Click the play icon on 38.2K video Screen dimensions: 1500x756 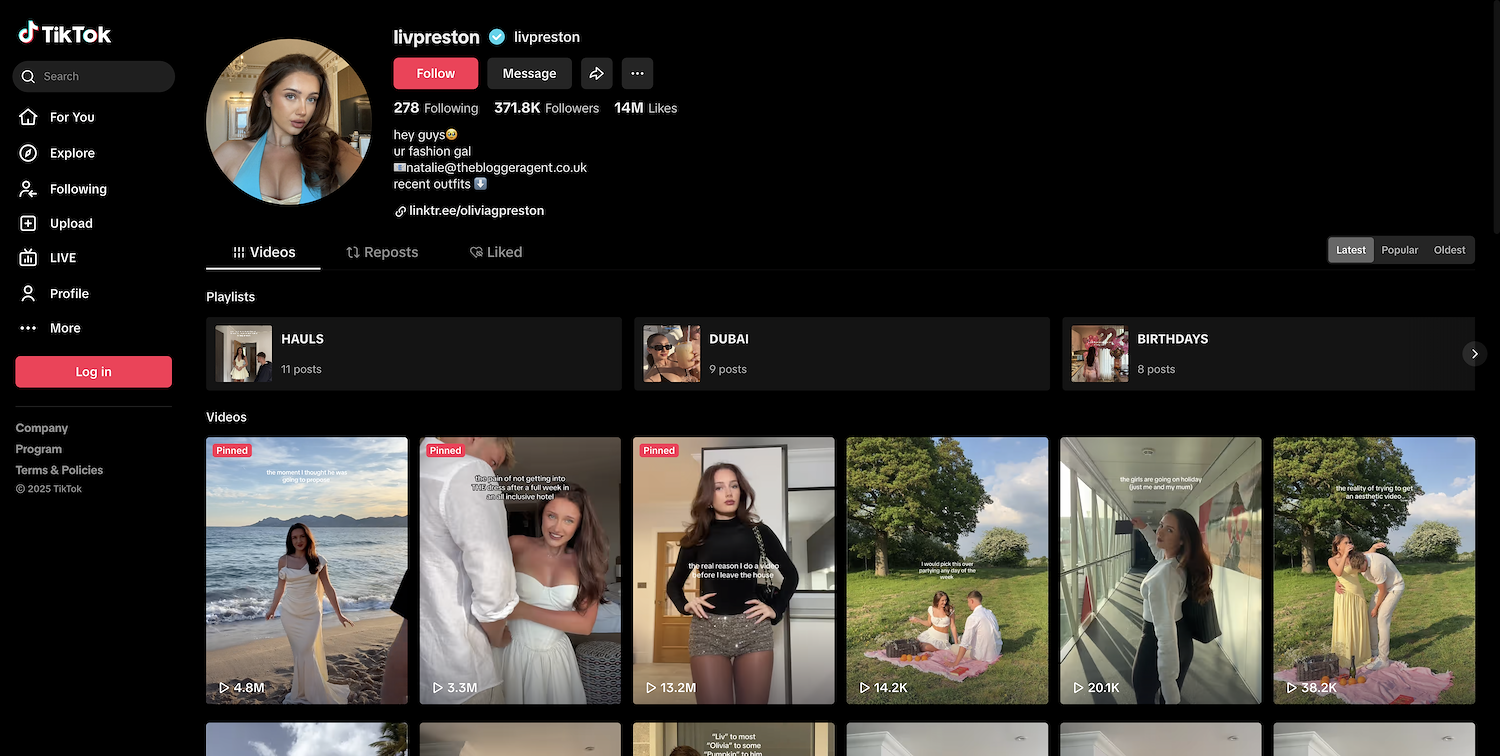[1292, 688]
